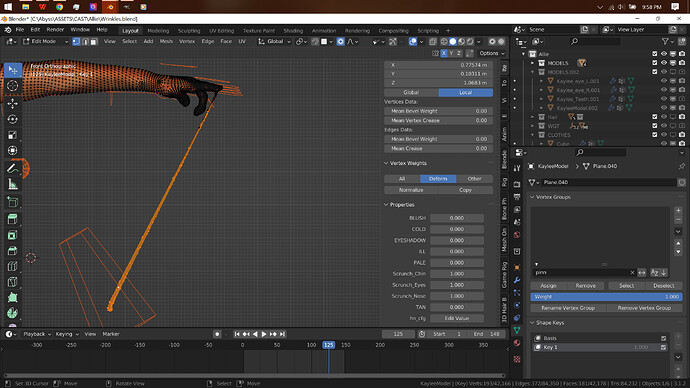Add a new vertex group with plus
This screenshot has height=388, width=690.
(678, 210)
